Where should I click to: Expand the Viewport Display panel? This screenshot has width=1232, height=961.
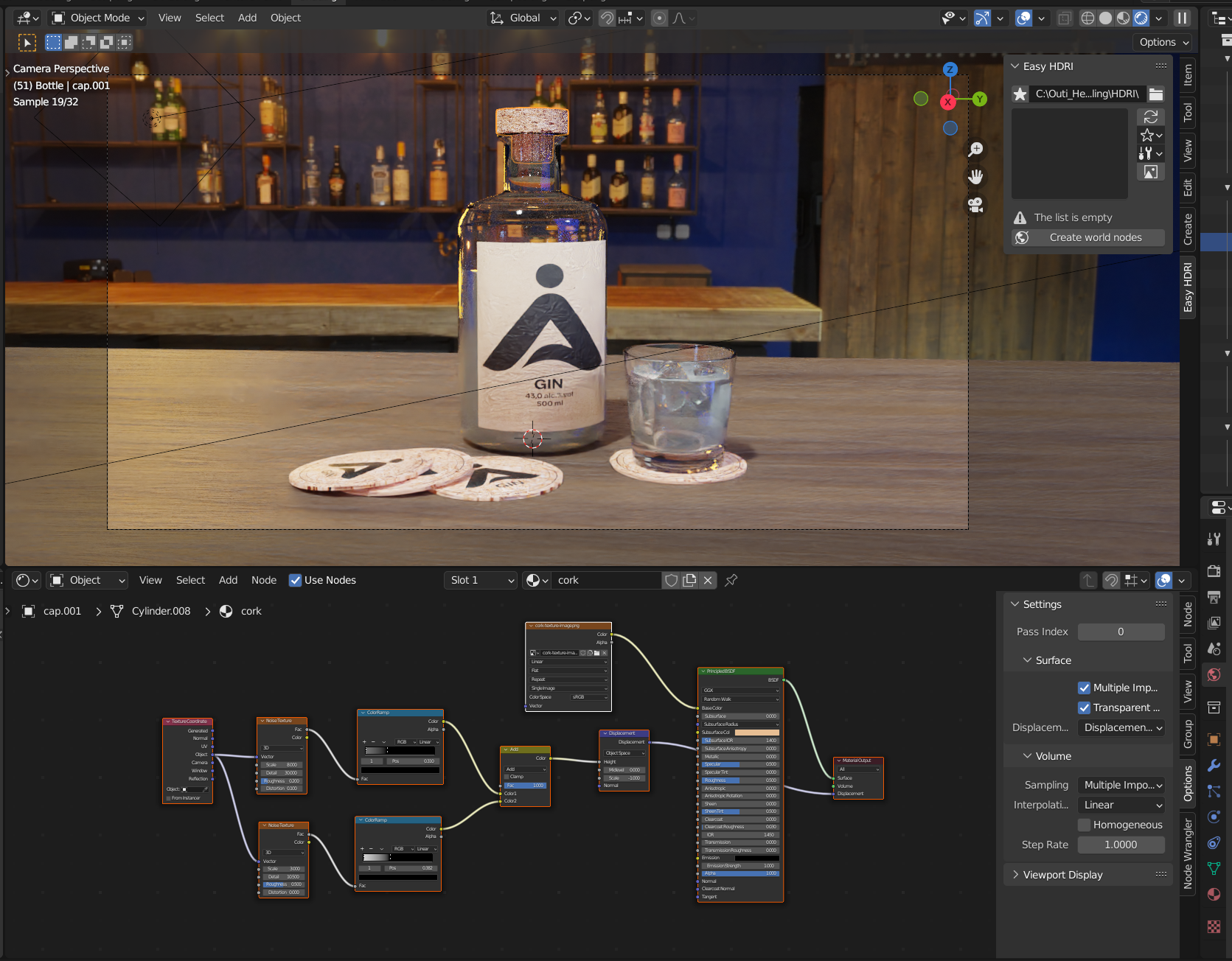[1062, 875]
